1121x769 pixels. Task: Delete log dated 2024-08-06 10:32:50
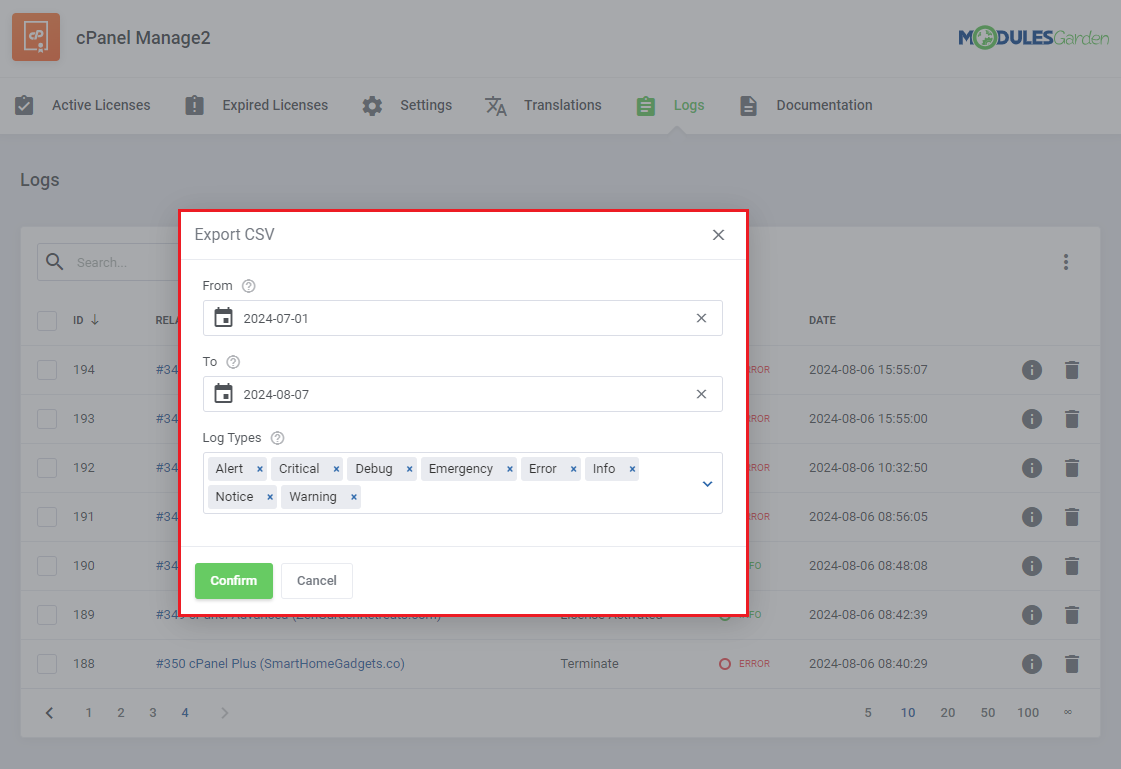pyautogui.click(x=1072, y=468)
